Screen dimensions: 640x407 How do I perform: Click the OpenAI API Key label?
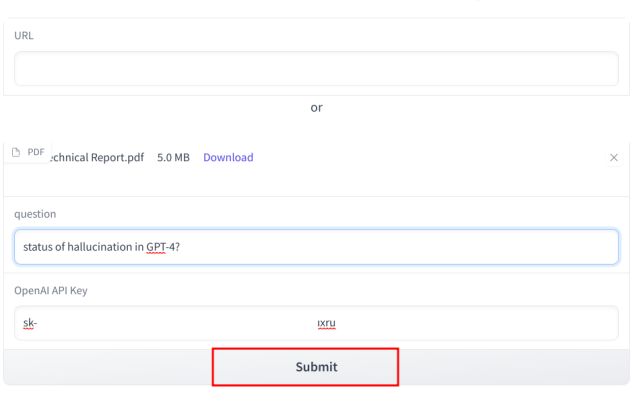[56, 289]
